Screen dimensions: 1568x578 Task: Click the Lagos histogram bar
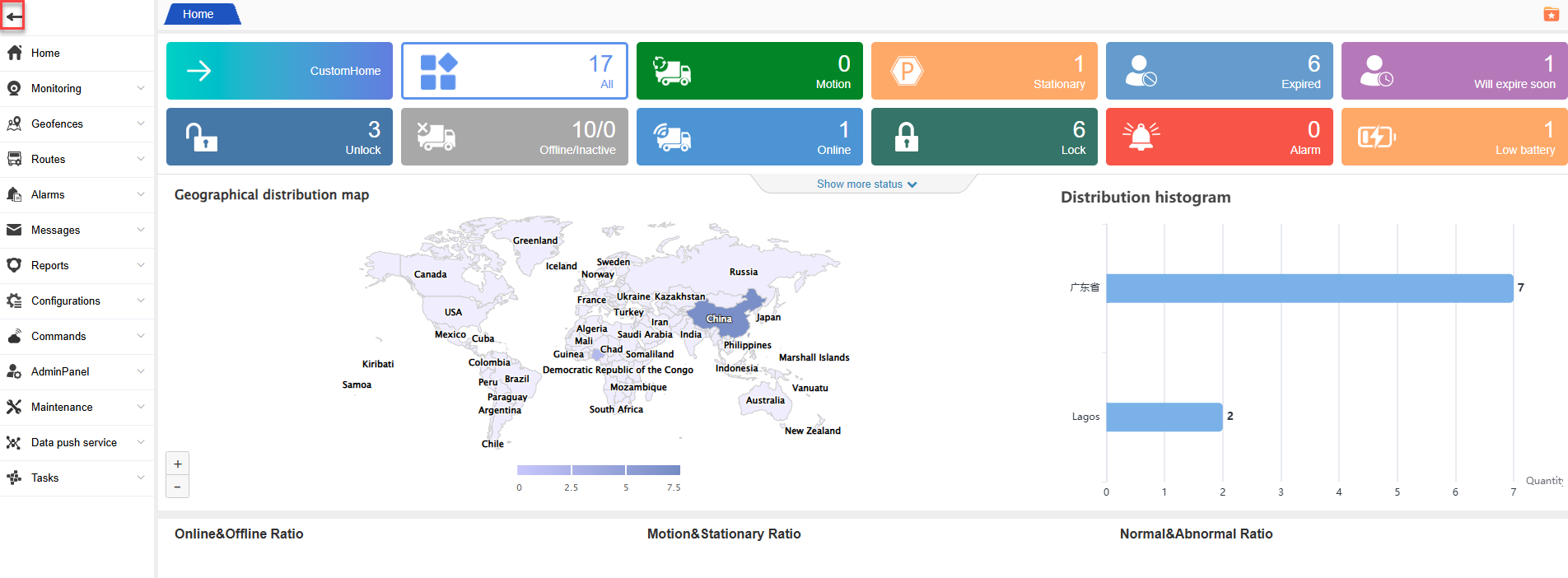click(x=1164, y=417)
